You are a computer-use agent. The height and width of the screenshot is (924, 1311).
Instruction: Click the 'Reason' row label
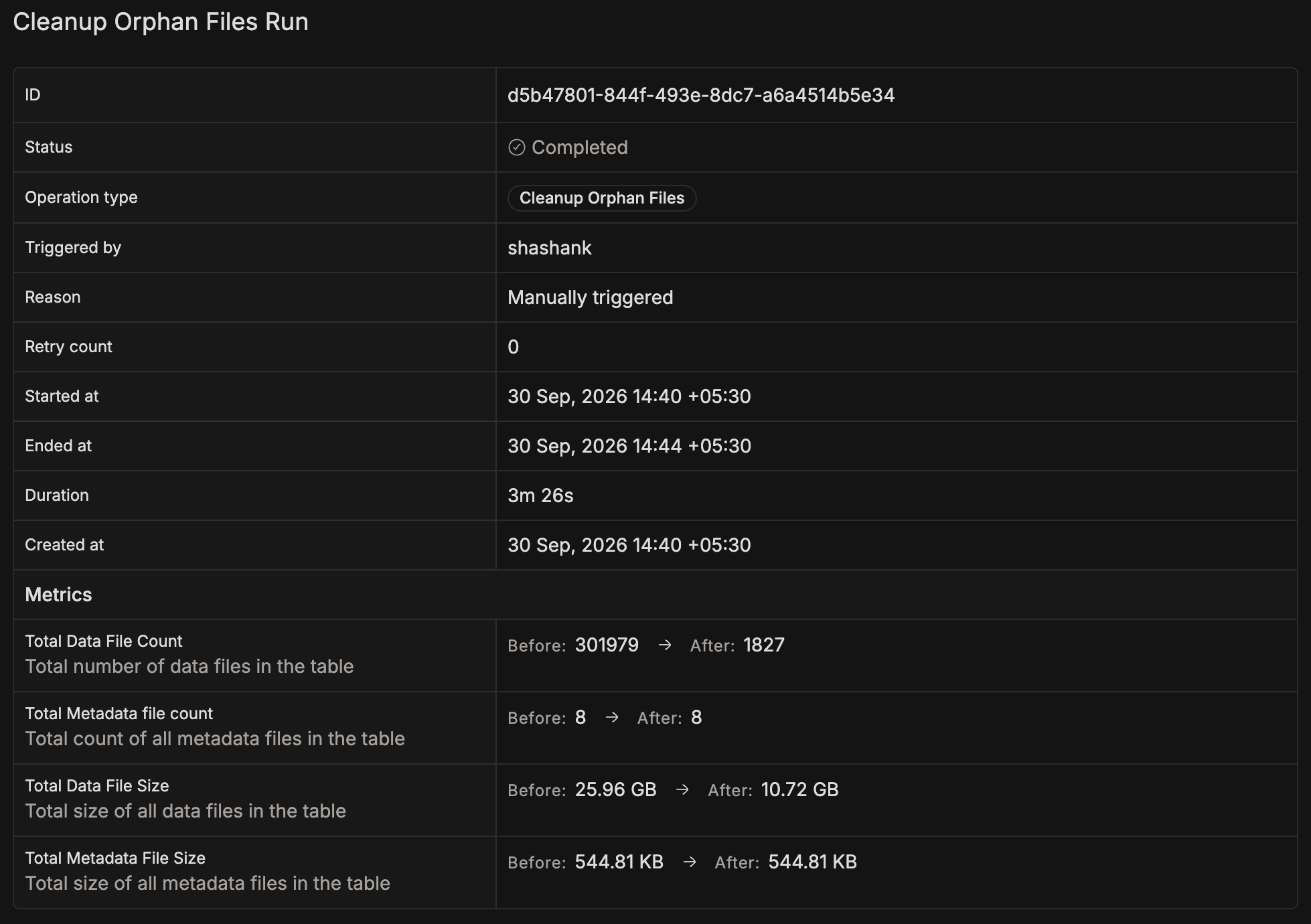pos(53,297)
